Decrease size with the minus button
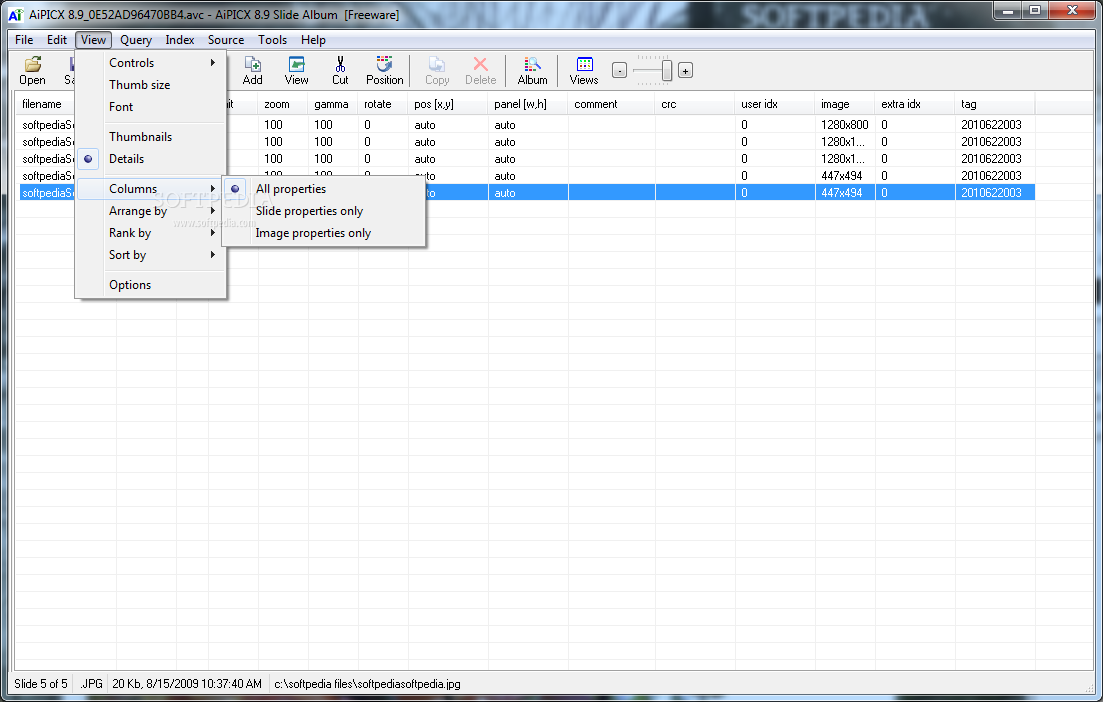 coord(619,70)
